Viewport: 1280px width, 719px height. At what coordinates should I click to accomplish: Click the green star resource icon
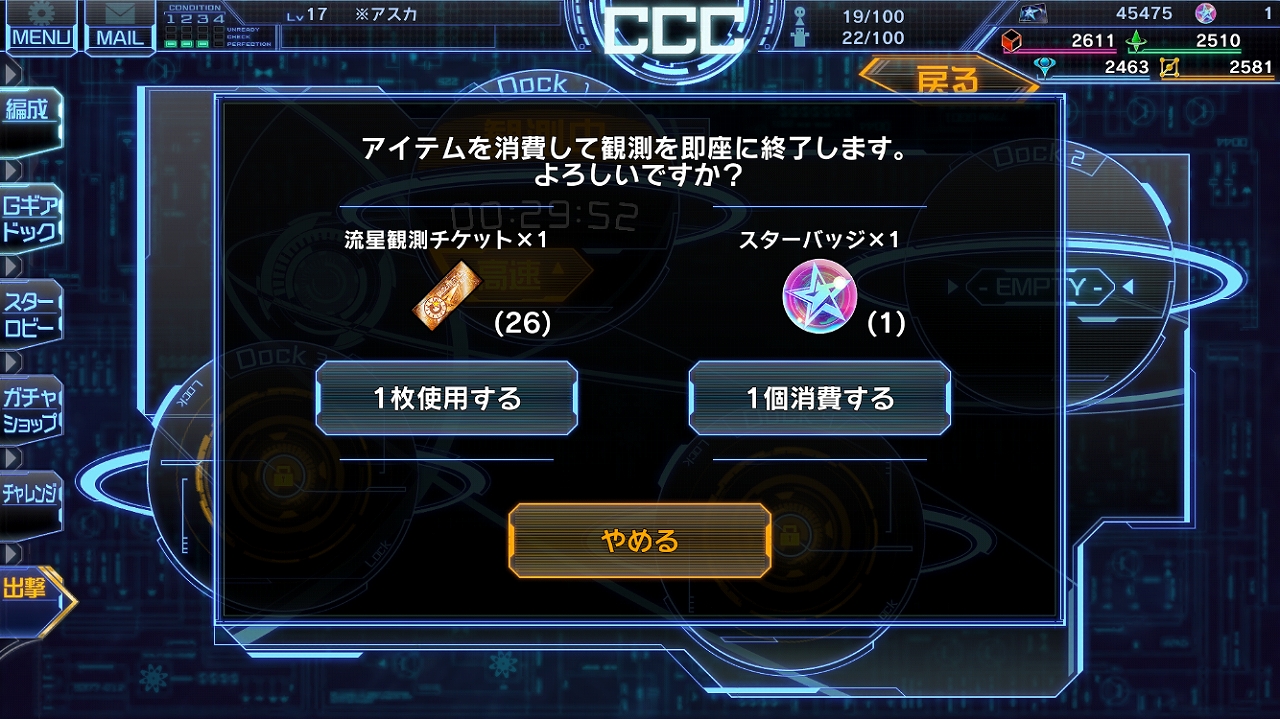pyautogui.click(x=1136, y=42)
